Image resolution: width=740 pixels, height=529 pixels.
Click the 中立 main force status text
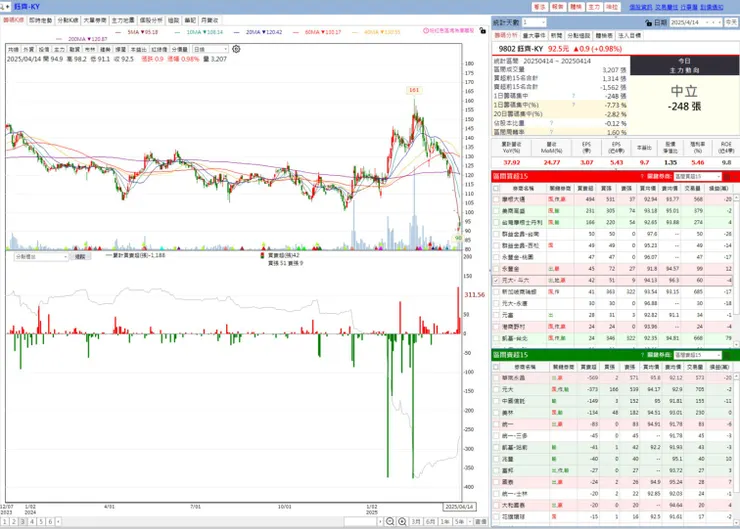pyautogui.click(x=684, y=91)
